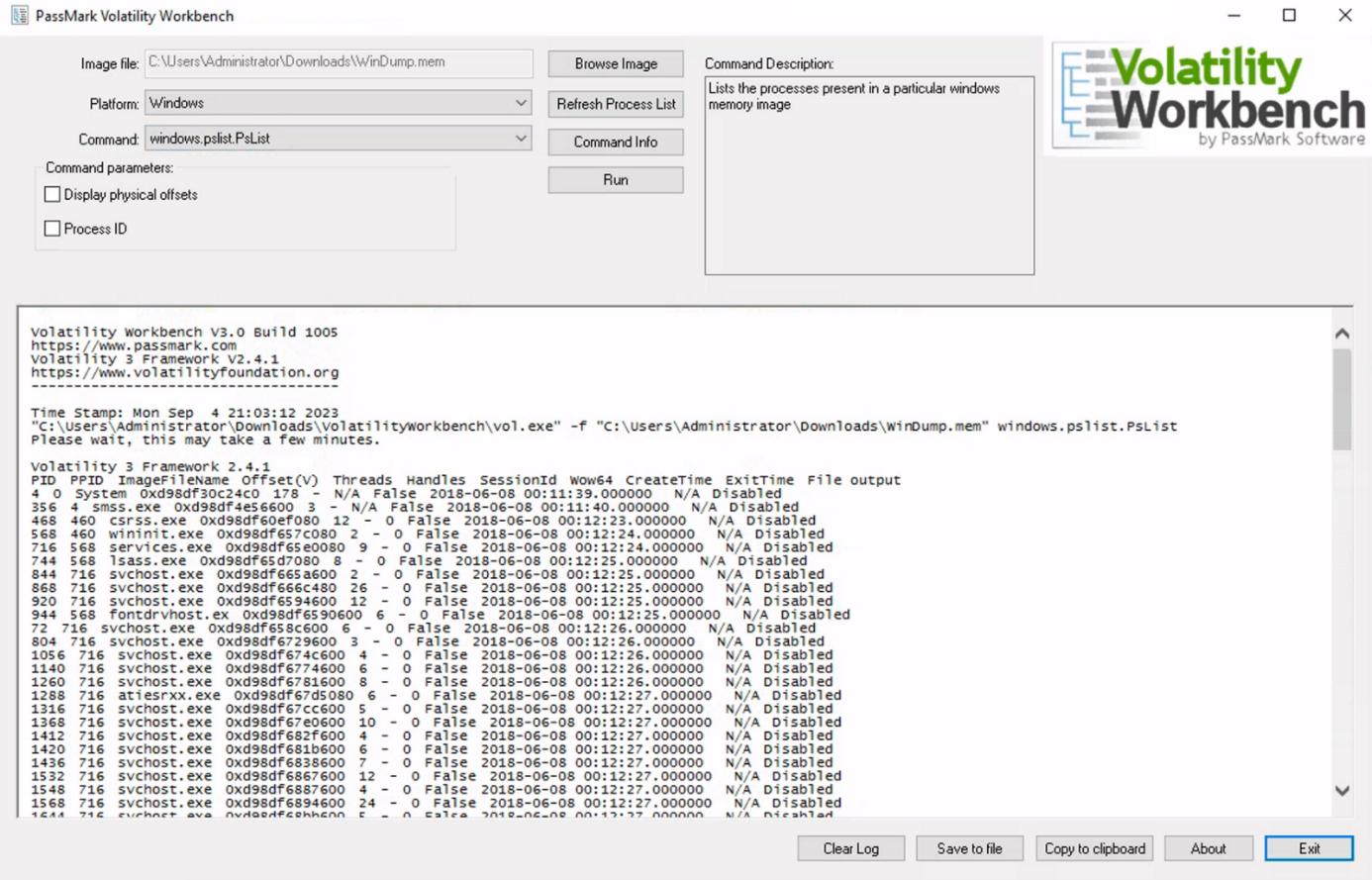Click the System process row in output
The width and height of the screenshot is (1372, 880).
(406, 494)
